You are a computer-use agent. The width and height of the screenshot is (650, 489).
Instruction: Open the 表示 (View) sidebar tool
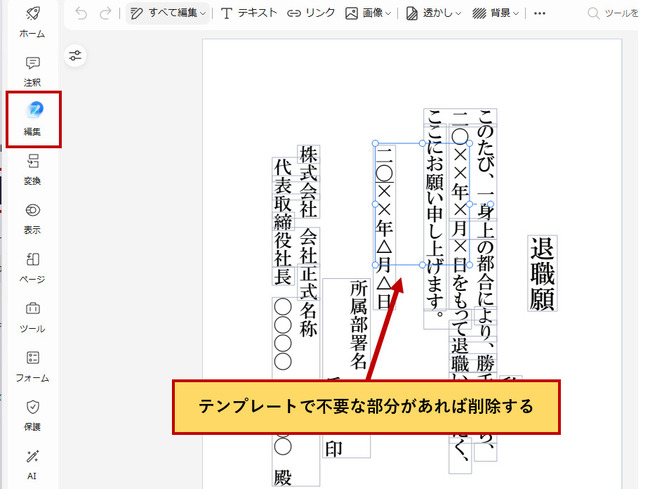[32, 219]
